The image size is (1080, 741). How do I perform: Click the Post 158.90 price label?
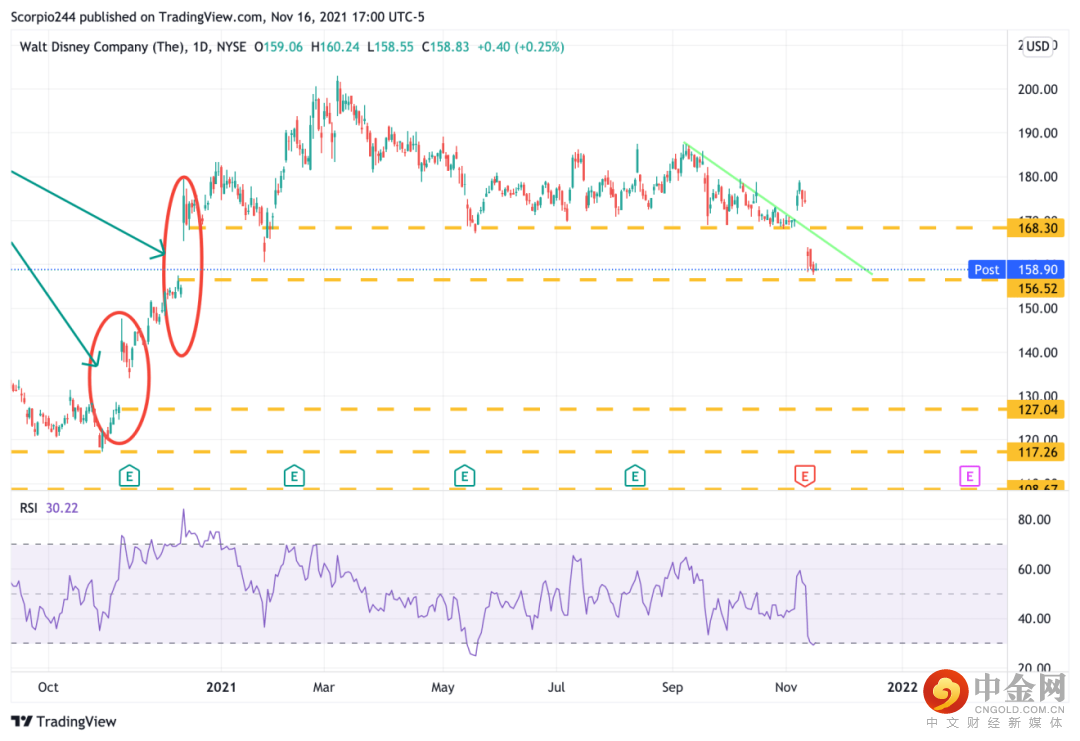click(1016, 269)
